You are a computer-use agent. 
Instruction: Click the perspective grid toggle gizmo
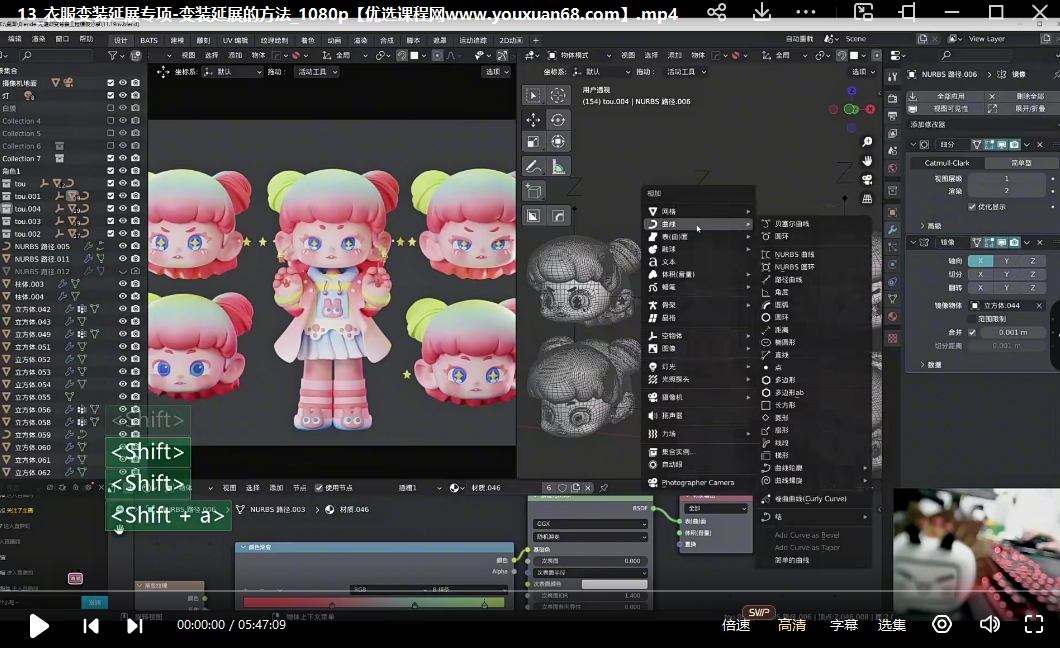pyautogui.click(x=867, y=199)
